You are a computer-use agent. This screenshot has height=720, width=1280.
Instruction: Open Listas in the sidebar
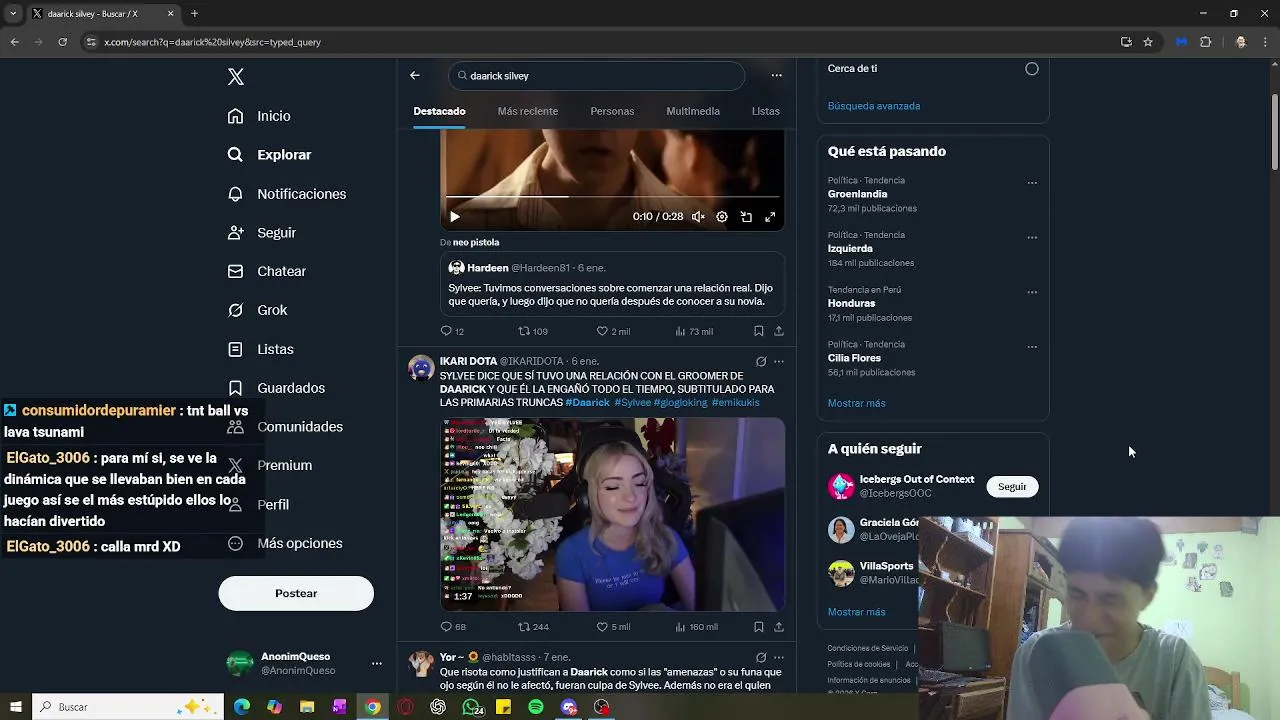tap(260, 349)
